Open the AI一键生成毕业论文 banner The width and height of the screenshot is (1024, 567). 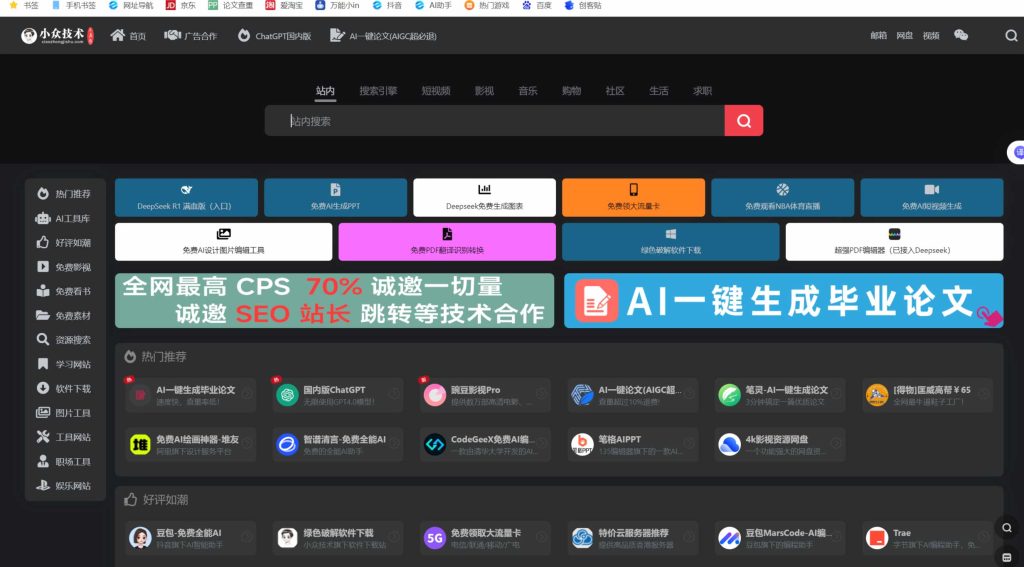tap(783, 301)
